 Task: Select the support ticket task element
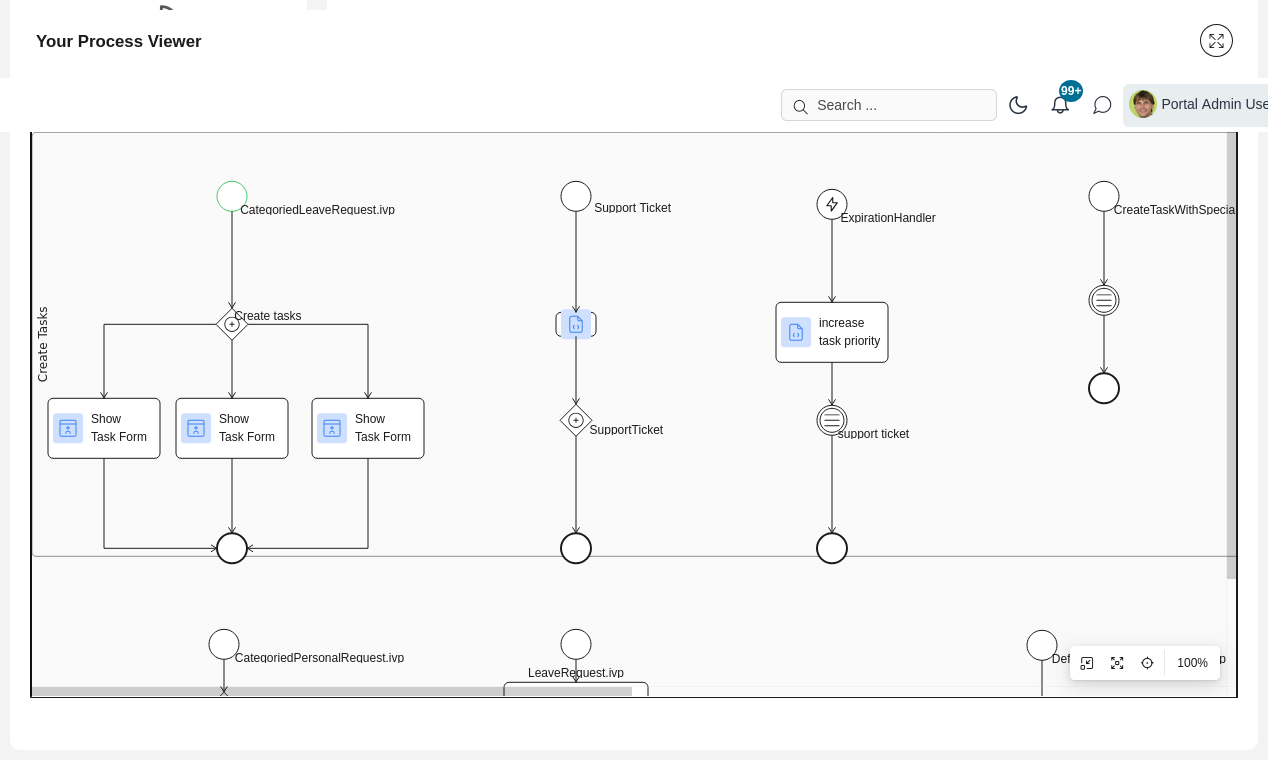coord(832,420)
